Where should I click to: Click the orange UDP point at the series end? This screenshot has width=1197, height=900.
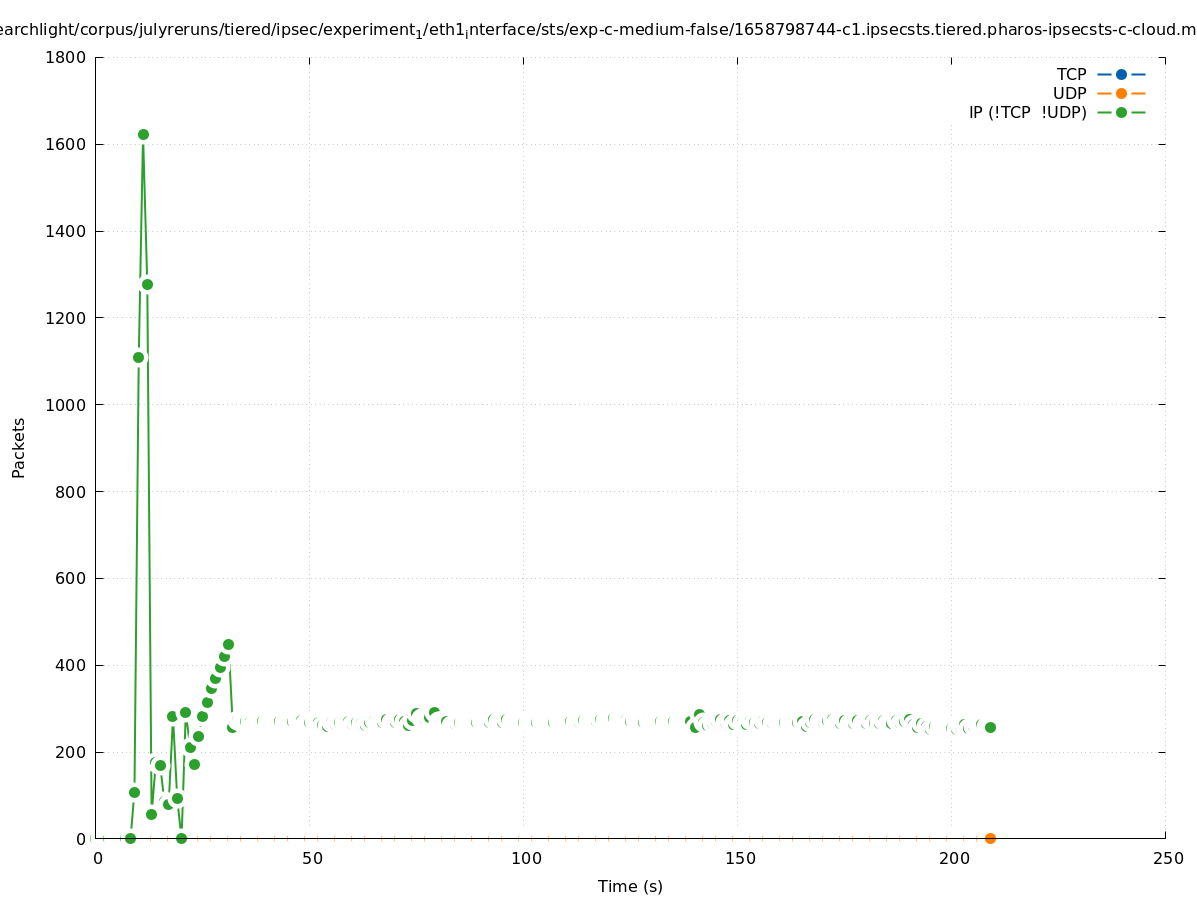tap(990, 838)
